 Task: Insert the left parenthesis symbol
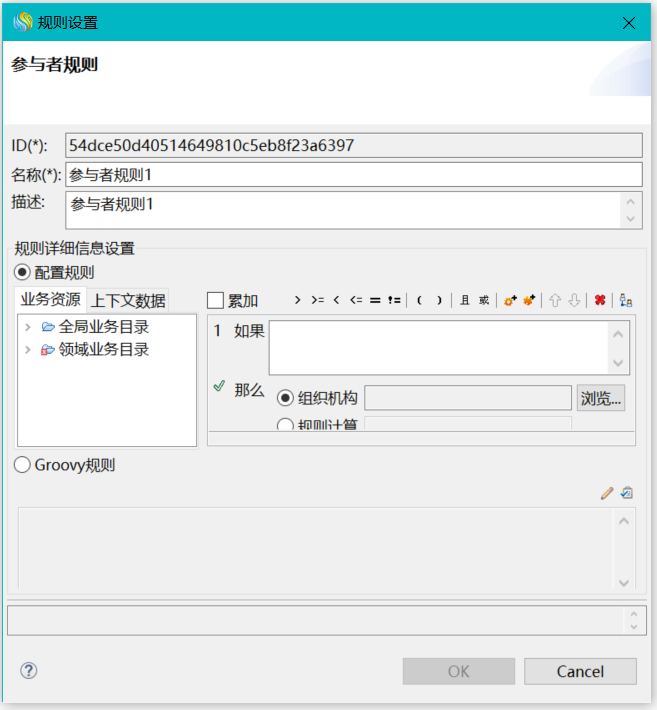[x=419, y=300]
